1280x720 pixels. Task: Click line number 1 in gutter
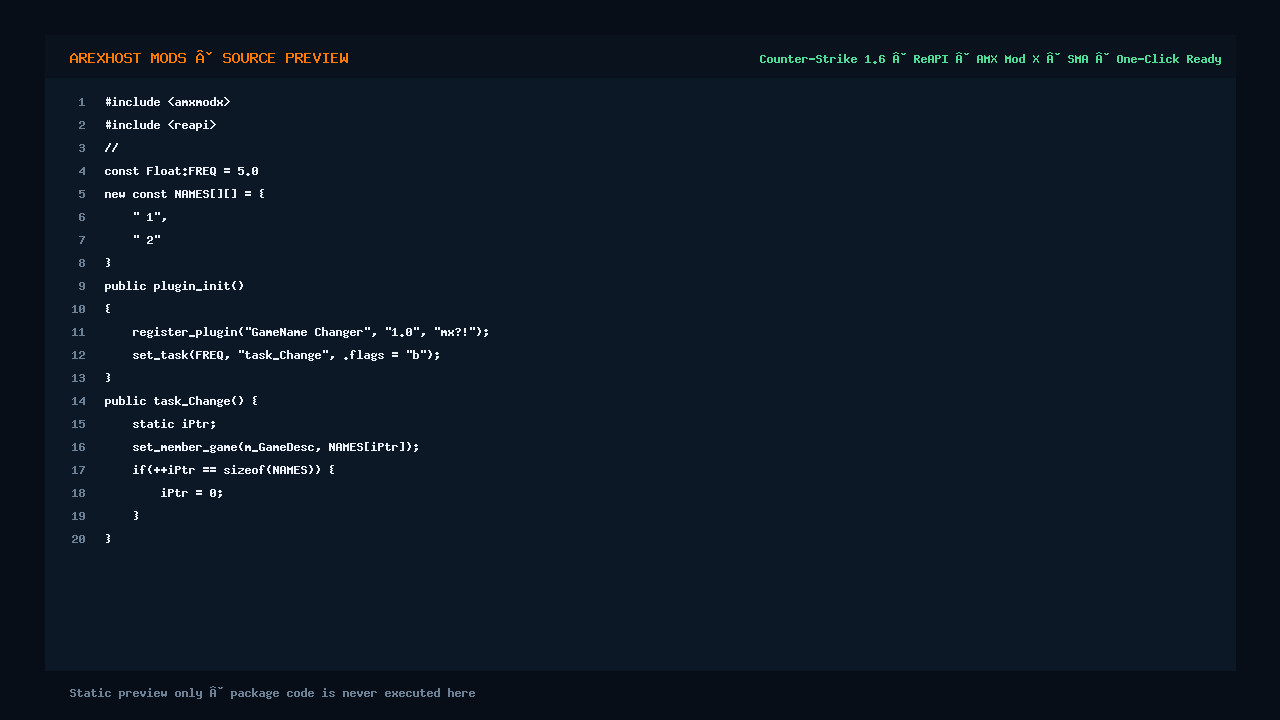tap(82, 102)
